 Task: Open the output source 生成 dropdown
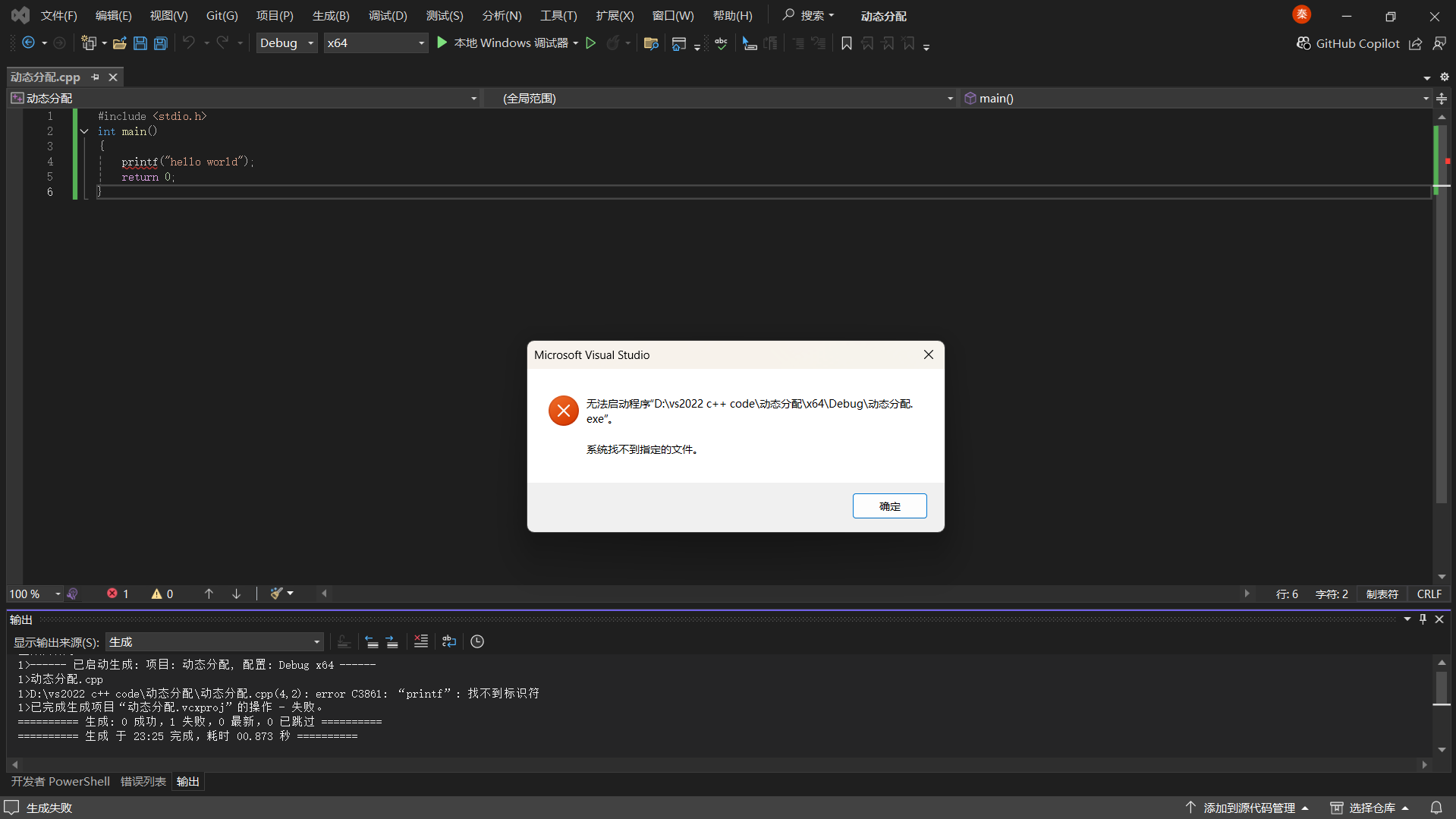215,642
